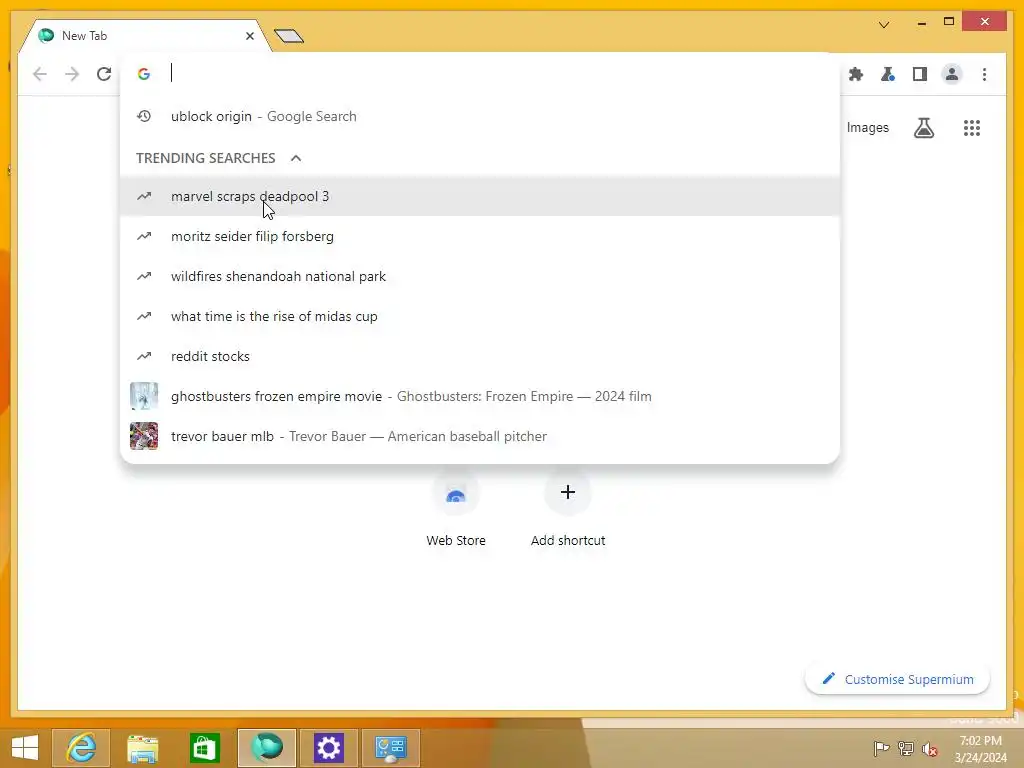Open network tray icon
The image size is (1024, 768).
(906, 748)
